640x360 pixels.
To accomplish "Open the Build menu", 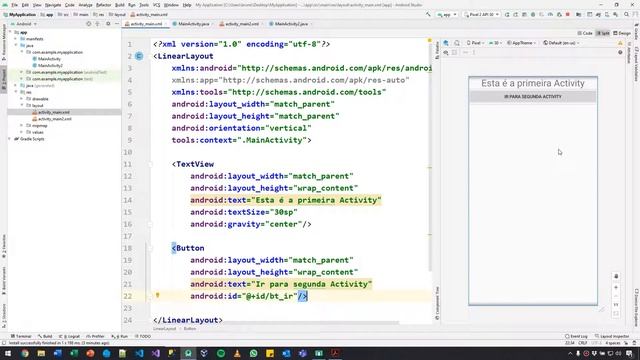I will pyautogui.click(x=120, y=5).
